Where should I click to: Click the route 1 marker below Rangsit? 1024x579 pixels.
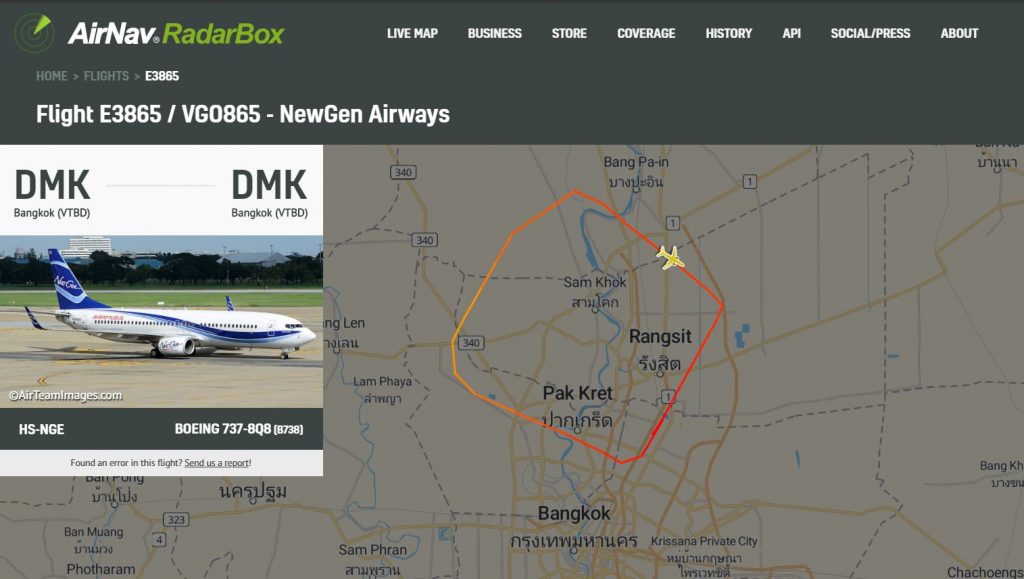tap(667, 396)
